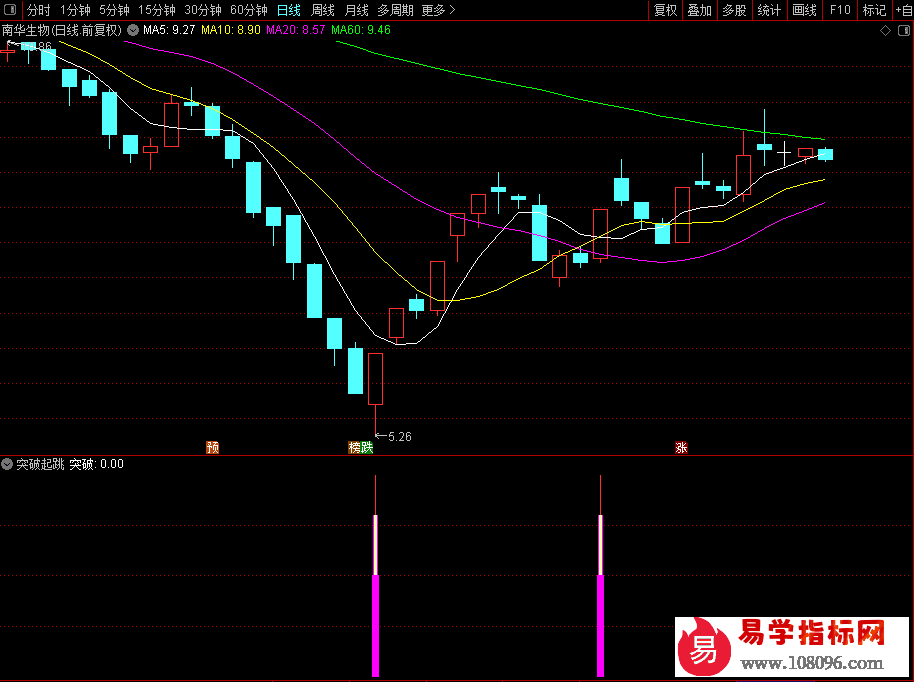Activate the 画线 drawing tool
914x682 pixels.
coord(804,10)
